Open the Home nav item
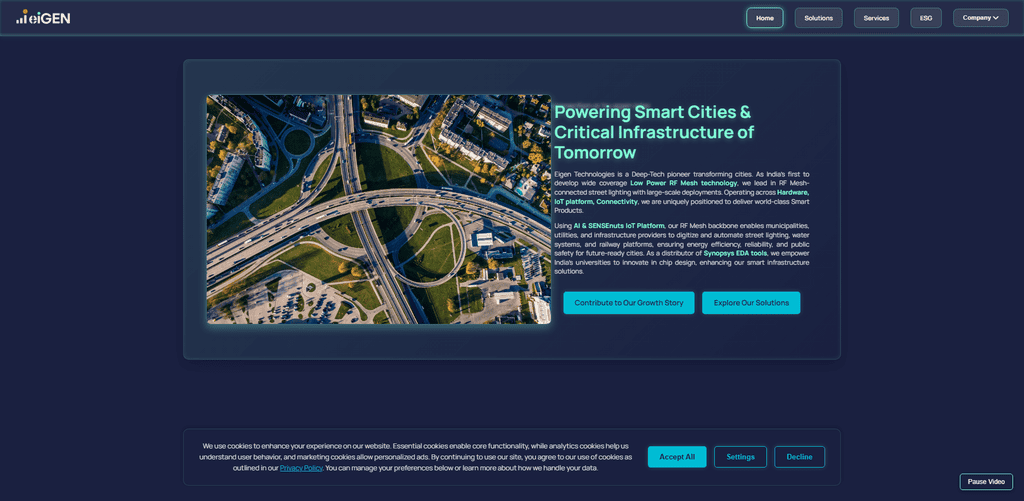Viewport: 1024px width, 501px height. click(x=765, y=18)
